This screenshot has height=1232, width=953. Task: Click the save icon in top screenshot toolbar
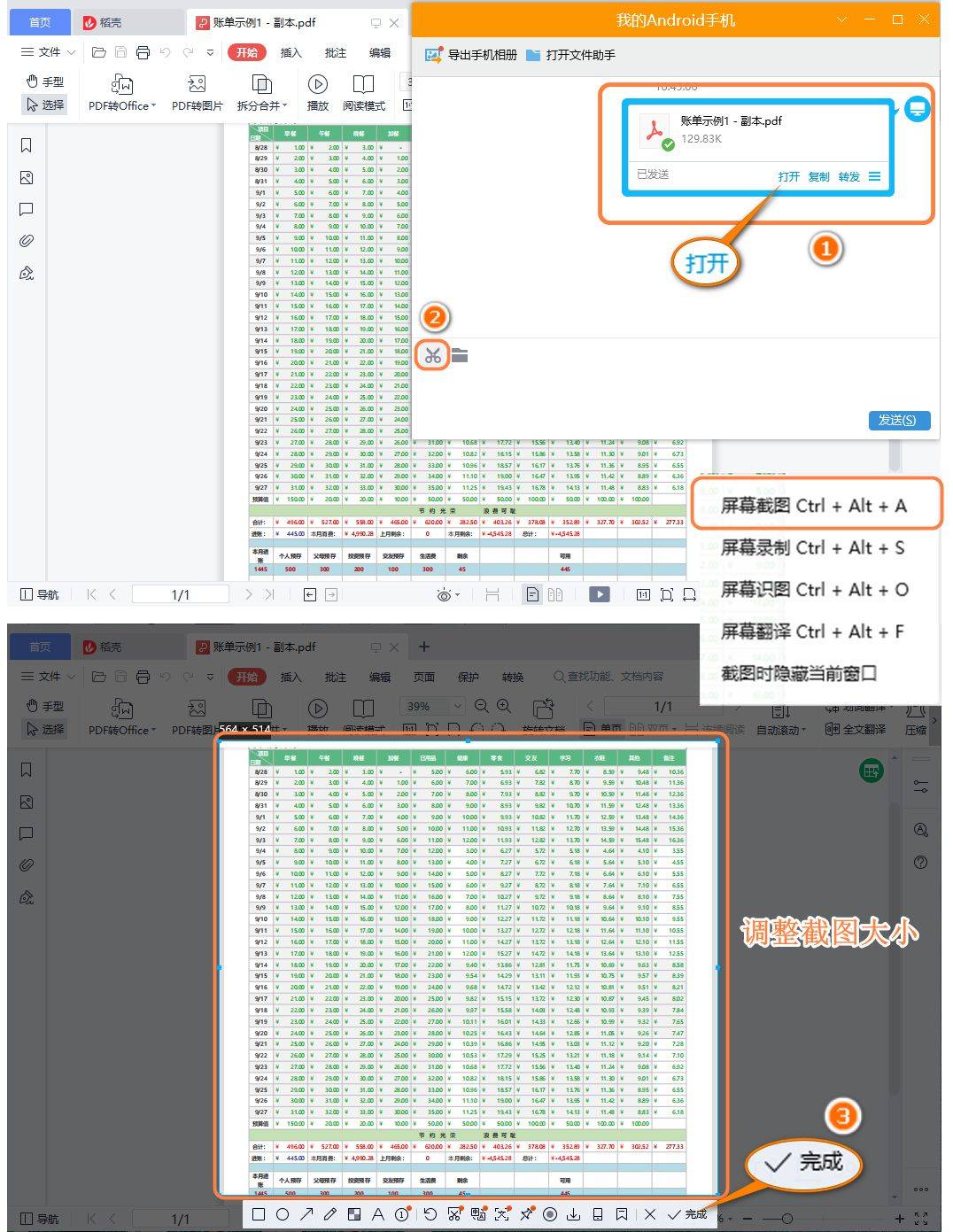coord(121,52)
